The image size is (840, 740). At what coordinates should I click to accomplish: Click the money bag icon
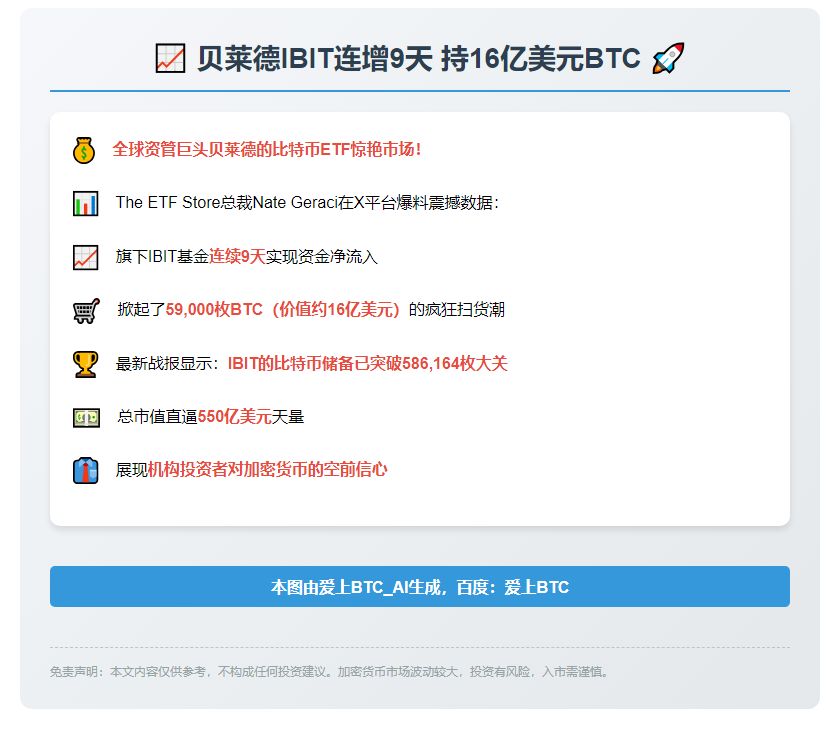point(84,150)
